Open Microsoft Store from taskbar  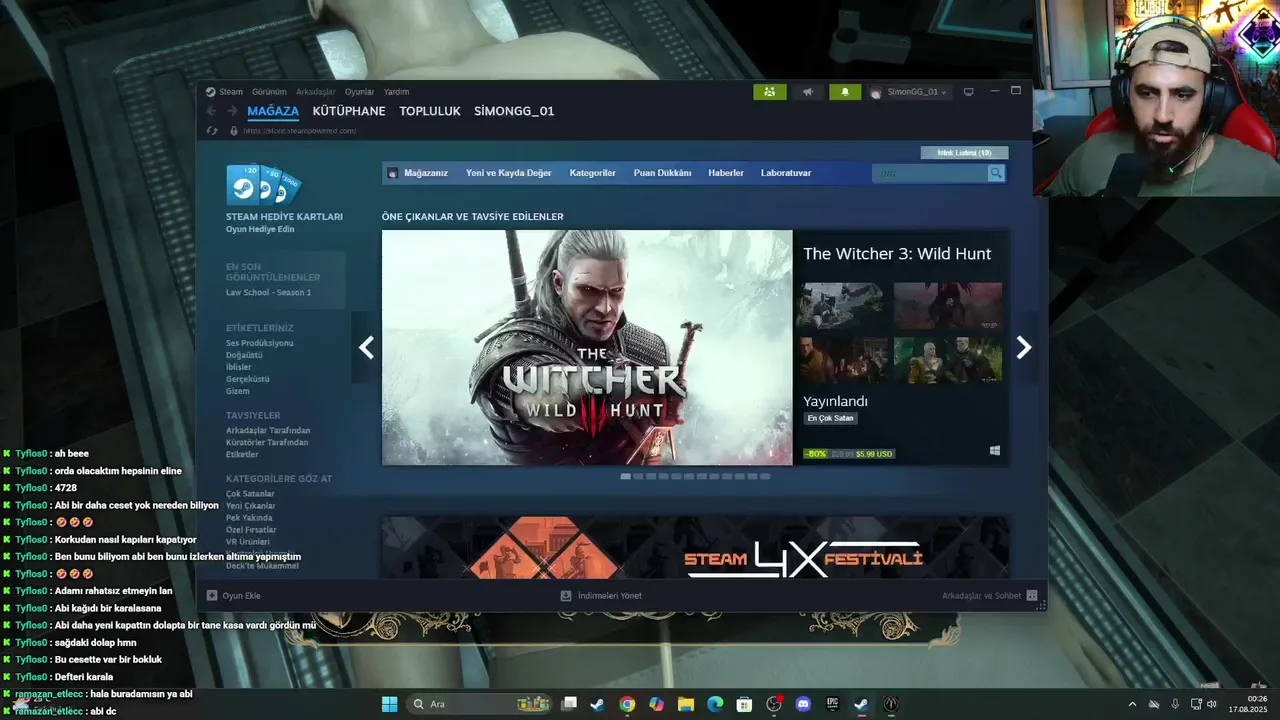[744, 704]
